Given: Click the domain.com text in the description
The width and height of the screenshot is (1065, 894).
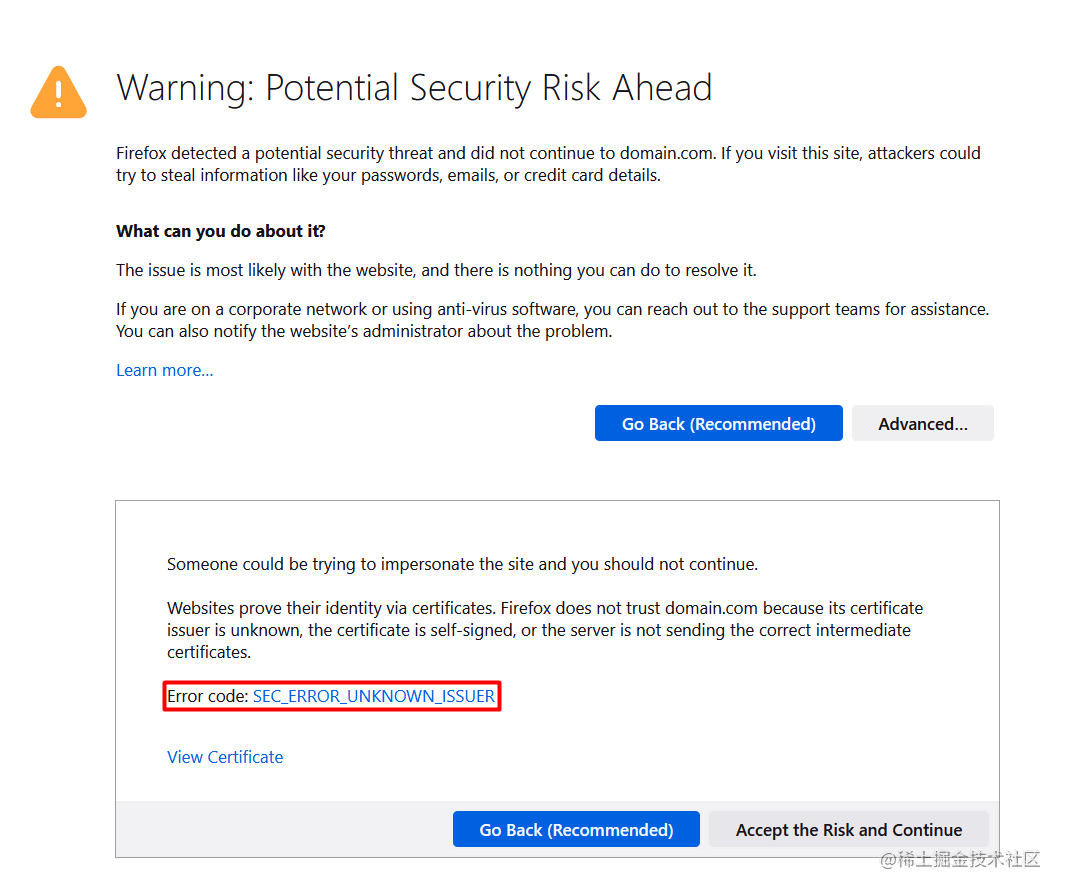Looking at the screenshot, I should pos(664,153).
